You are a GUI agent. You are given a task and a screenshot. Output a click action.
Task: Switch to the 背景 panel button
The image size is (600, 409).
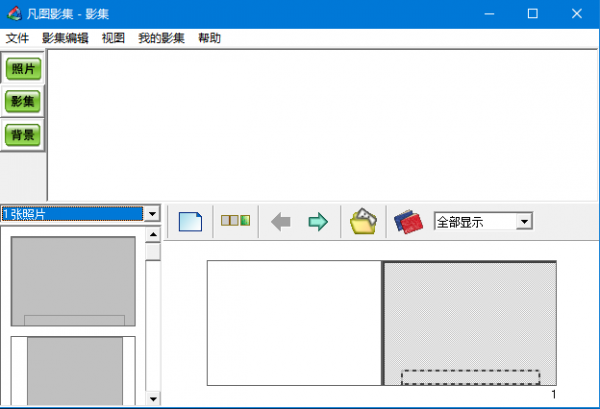tap(23, 135)
